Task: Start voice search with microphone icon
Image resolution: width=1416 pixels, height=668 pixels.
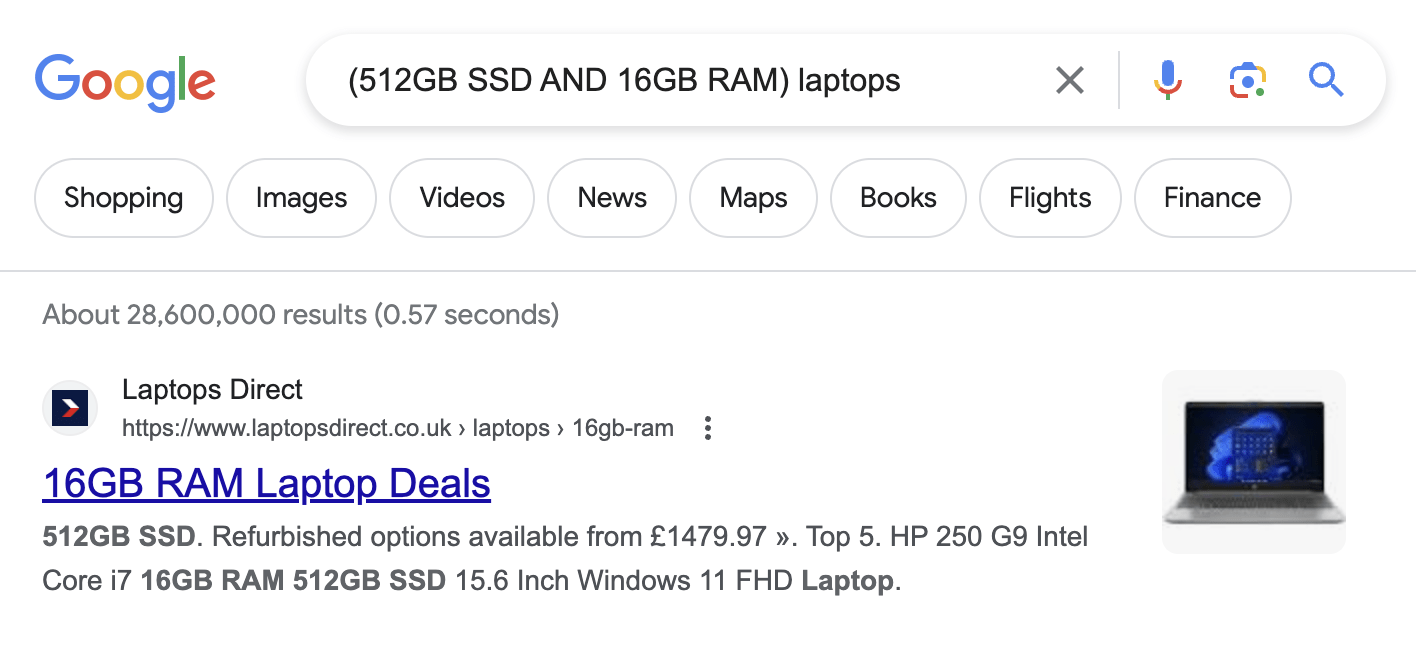Action: [x=1167, y=80]
